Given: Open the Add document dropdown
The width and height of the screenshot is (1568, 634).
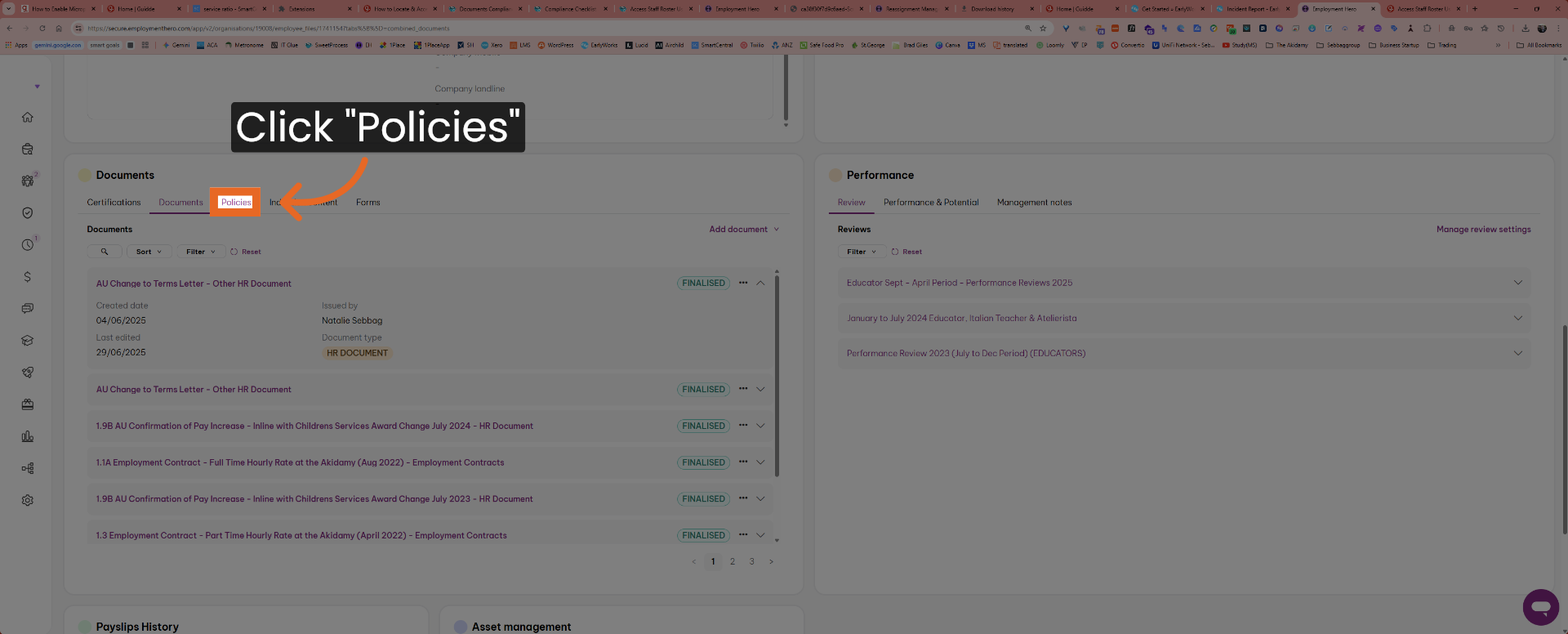Looking at the screenshot, I should [744, 230].
